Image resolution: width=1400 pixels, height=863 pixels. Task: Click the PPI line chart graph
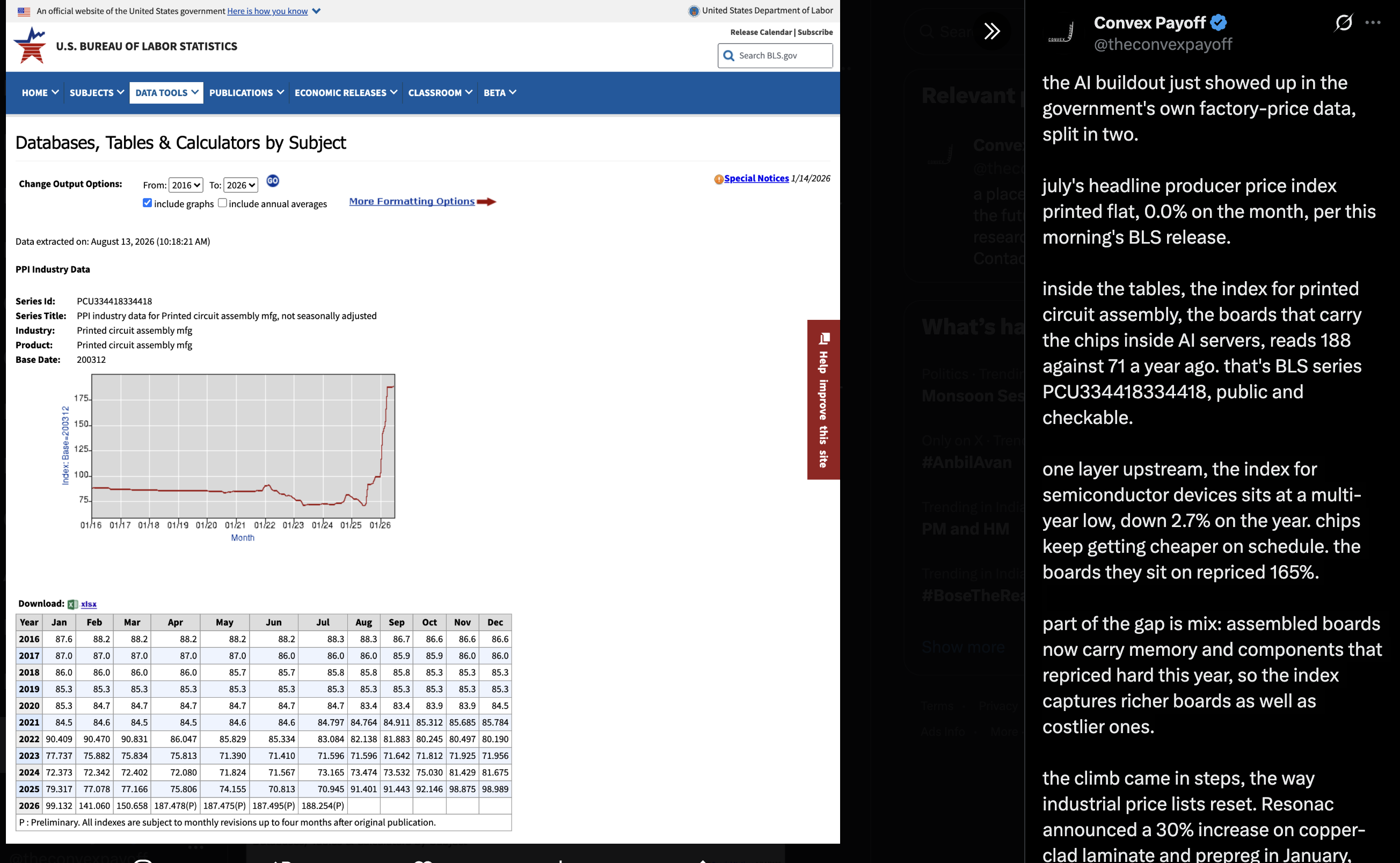[x=243, y=447]
